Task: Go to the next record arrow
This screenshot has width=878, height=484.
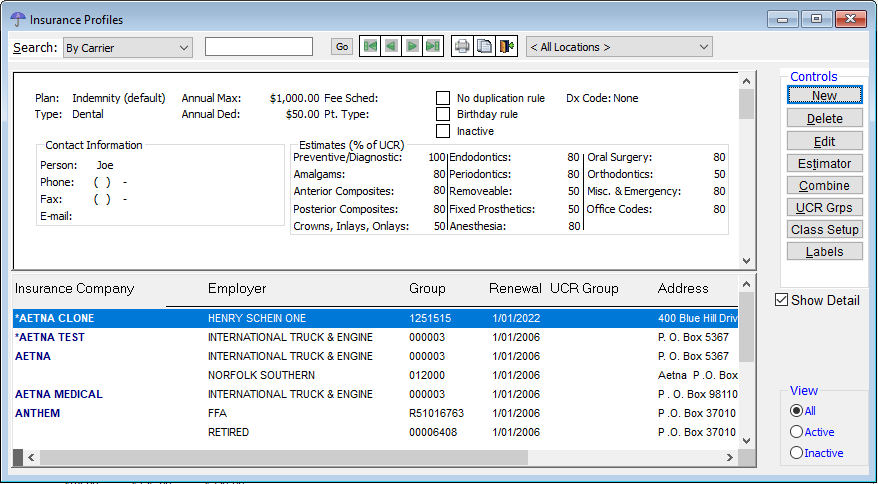Action: [412, 47]
